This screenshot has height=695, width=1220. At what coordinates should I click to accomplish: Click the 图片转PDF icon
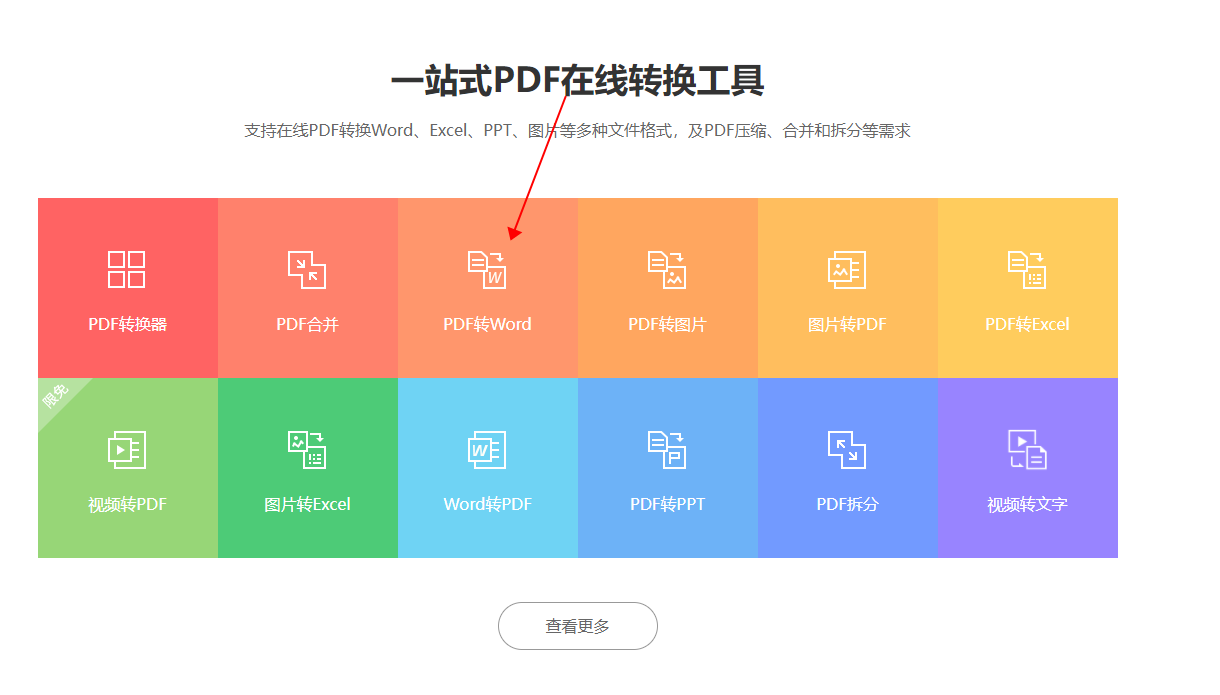pos(847,269)
